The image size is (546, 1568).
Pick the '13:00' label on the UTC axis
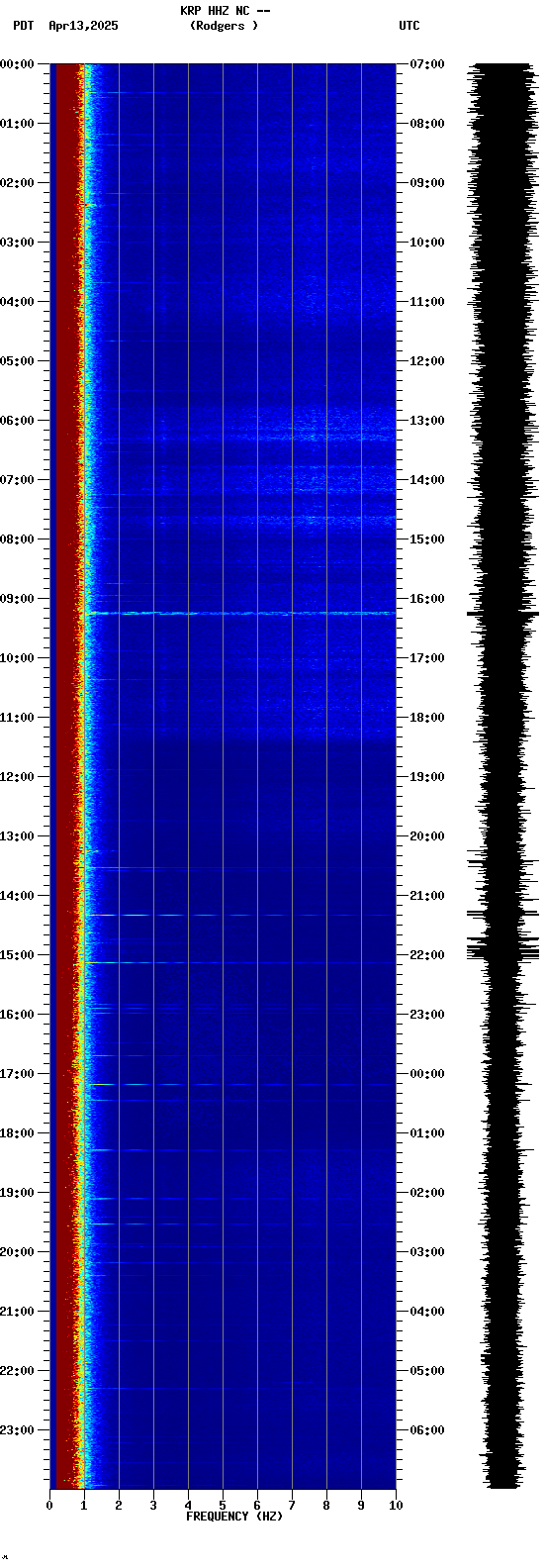tap(427, 421)
